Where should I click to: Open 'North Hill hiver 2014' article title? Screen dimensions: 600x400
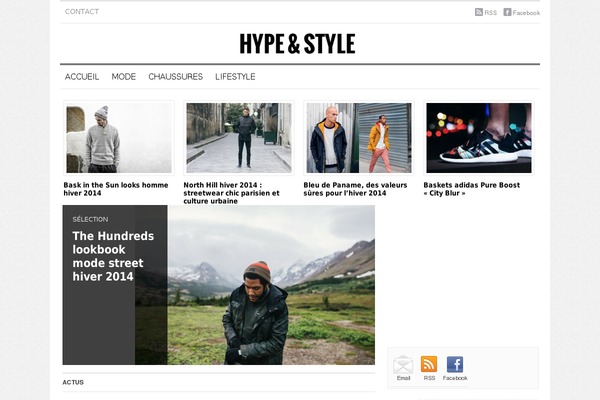(232, 193)
